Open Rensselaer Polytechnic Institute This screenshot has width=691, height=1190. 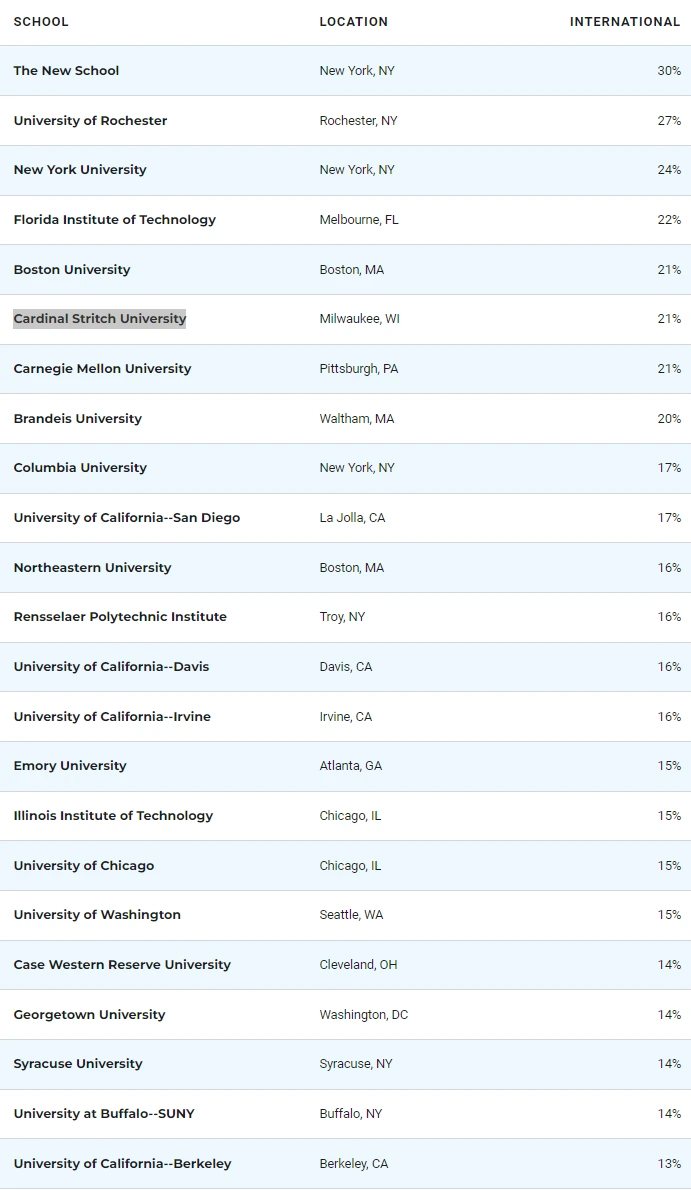[120, 617]
